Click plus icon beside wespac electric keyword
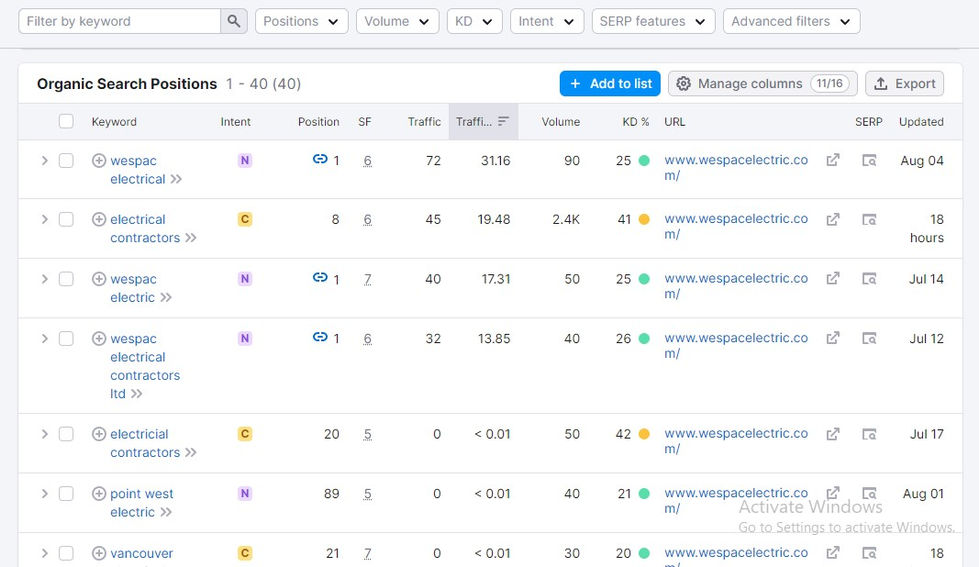Viewport: 979px width, 567px height. tap(99, 279)
